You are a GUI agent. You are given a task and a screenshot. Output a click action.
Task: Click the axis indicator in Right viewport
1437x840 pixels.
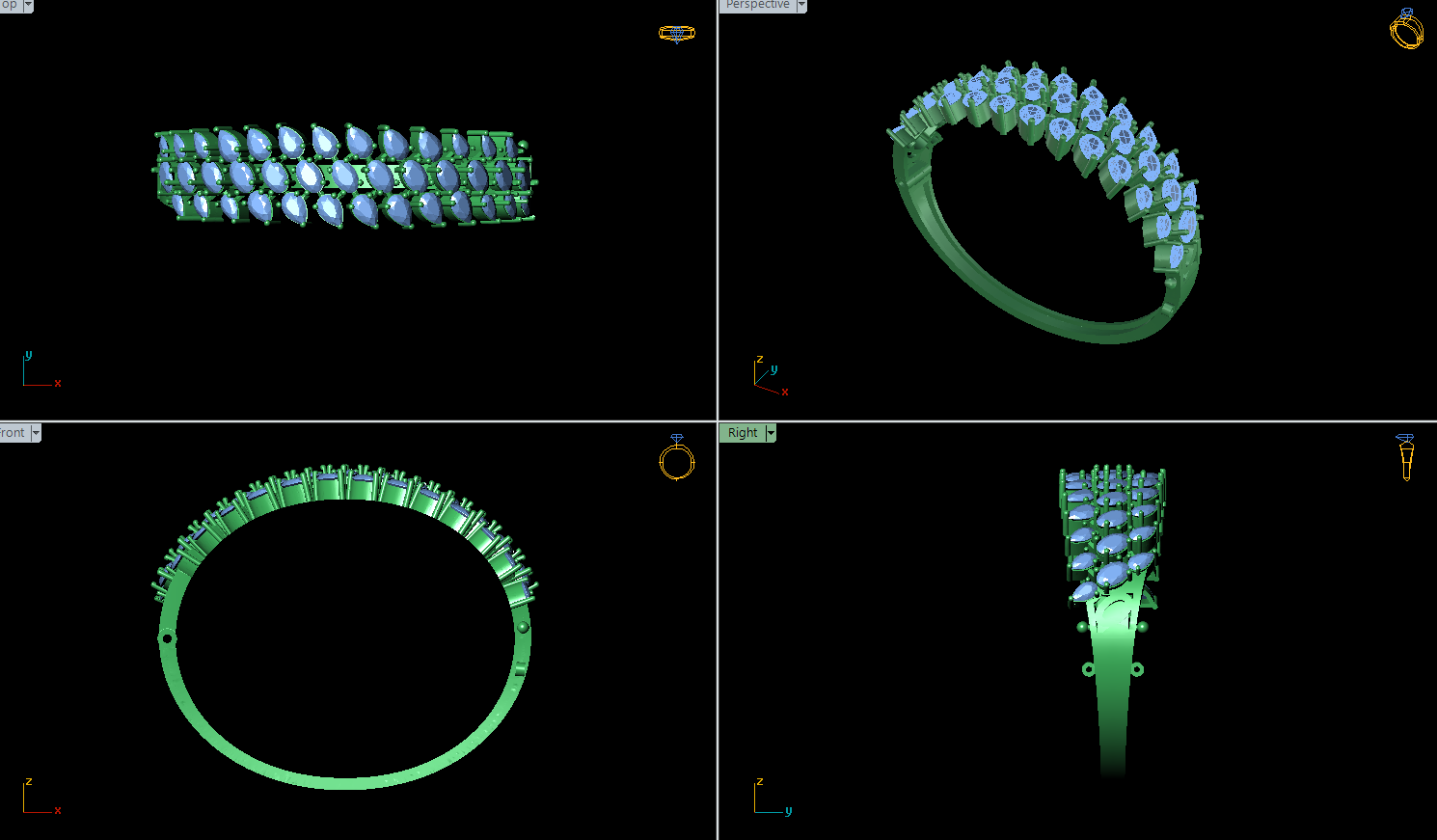770,799
